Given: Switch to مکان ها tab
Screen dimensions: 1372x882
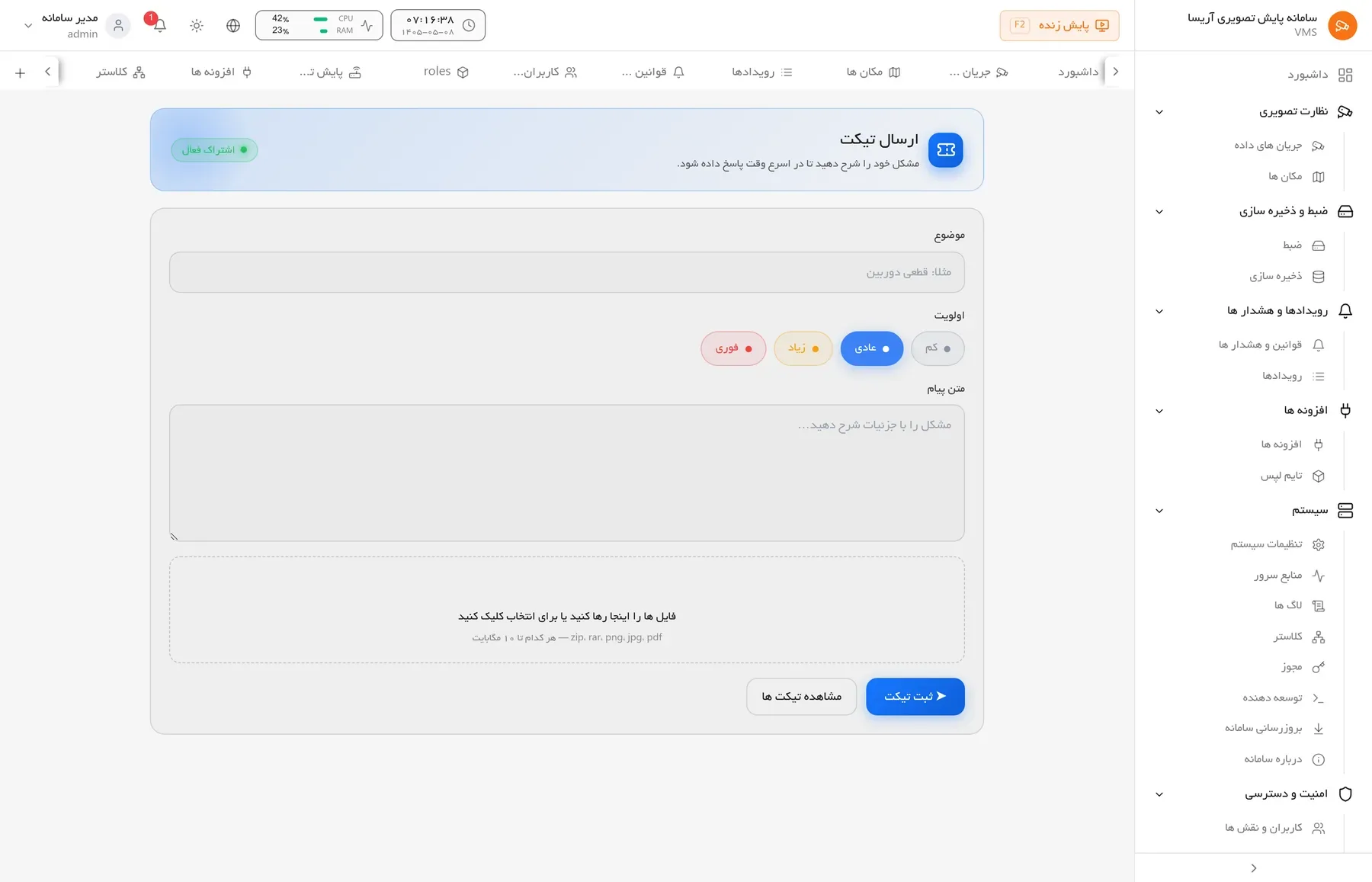Looking at the screenshot, I should pos(874,72).
